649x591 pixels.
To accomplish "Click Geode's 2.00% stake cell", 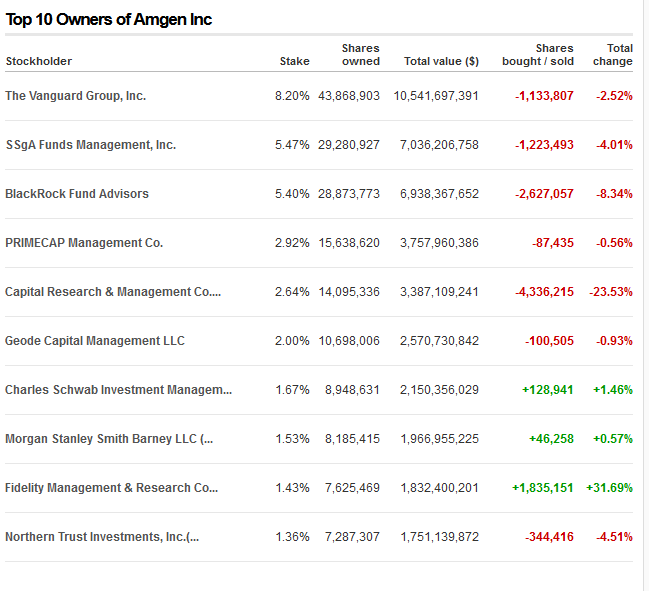I will pos(292,341).
